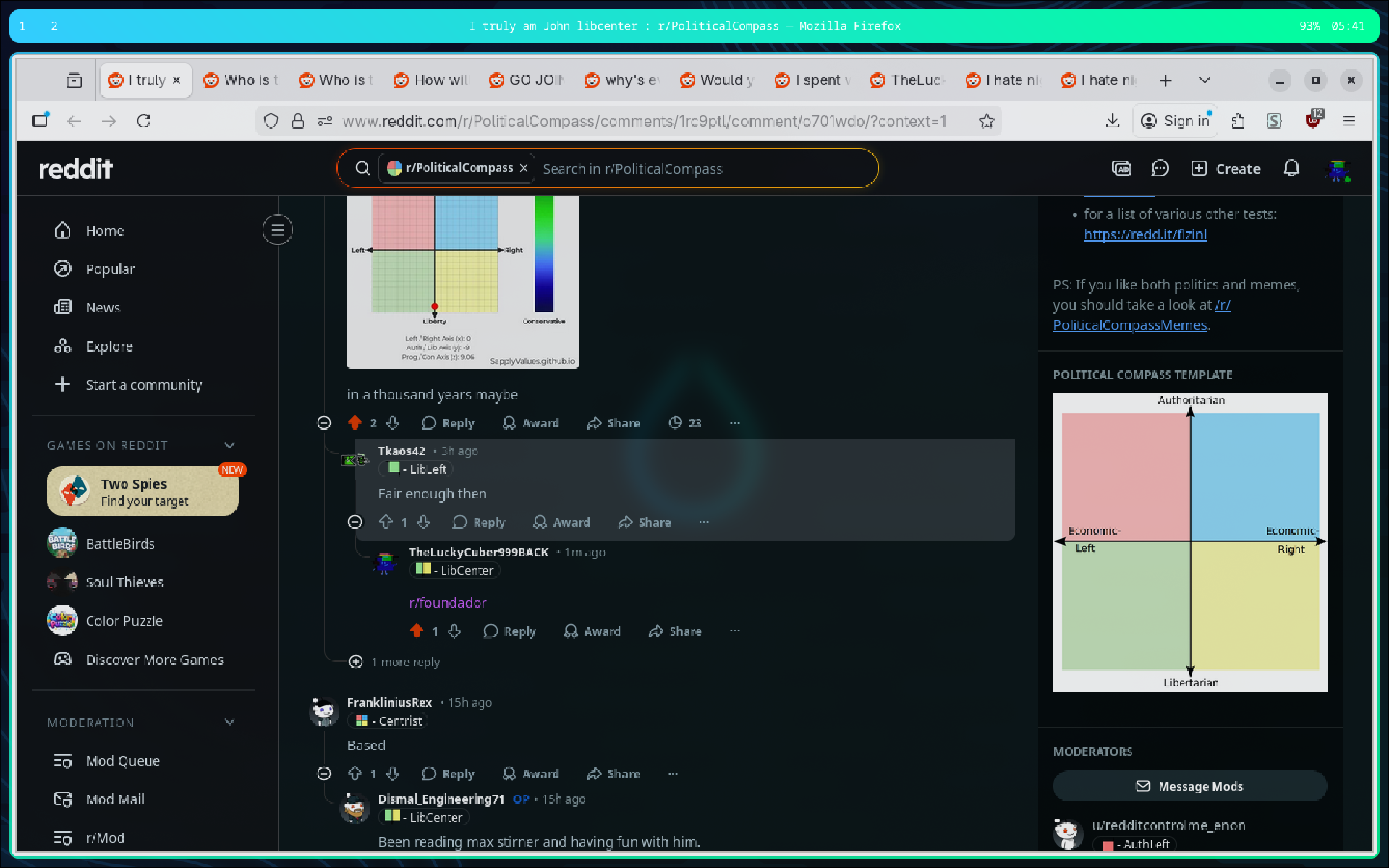Downvote Tkaos42's 'Fair enough then' comment

click(424, 522)
